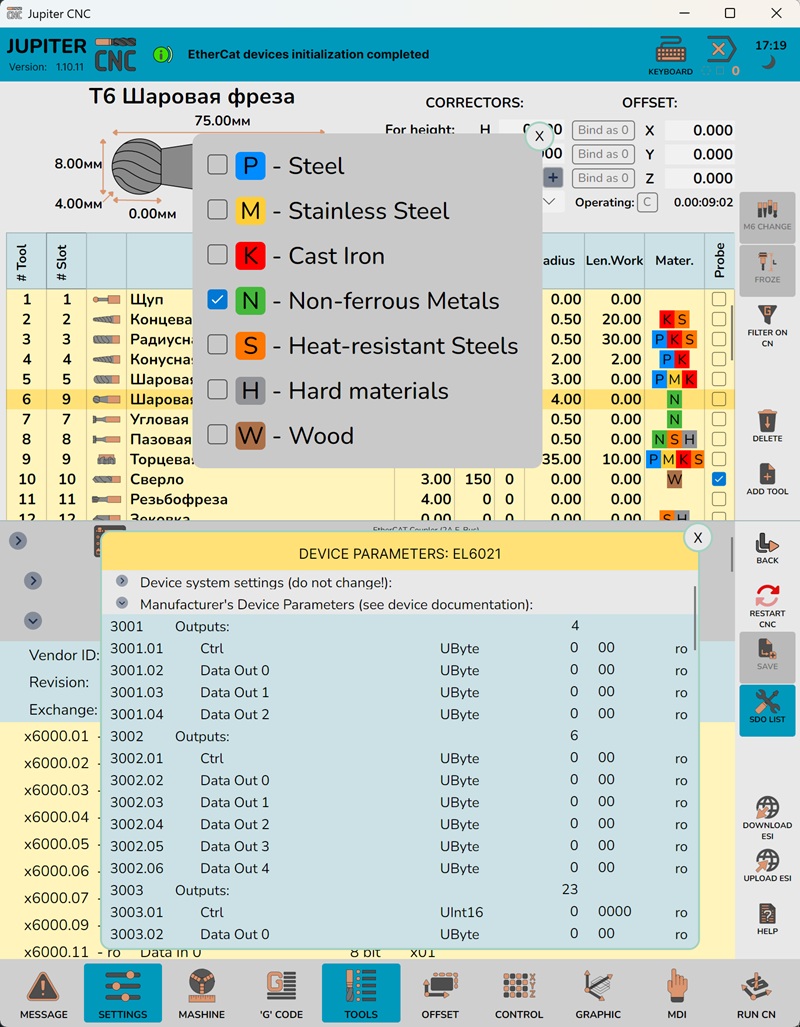Tick the Wood material checkbox
The image size is (800, 1027).
[x=217, y=435]
